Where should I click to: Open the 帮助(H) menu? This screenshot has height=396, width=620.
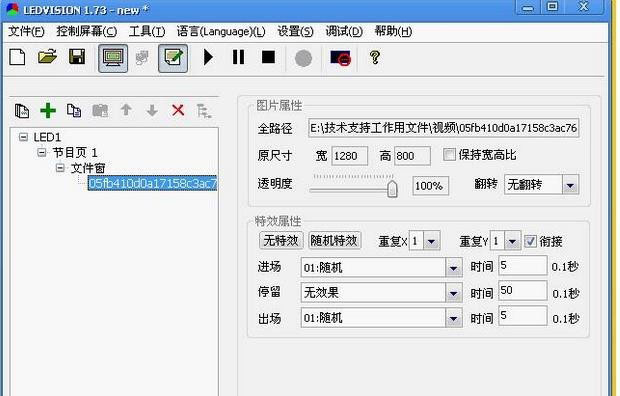point(393,31)
